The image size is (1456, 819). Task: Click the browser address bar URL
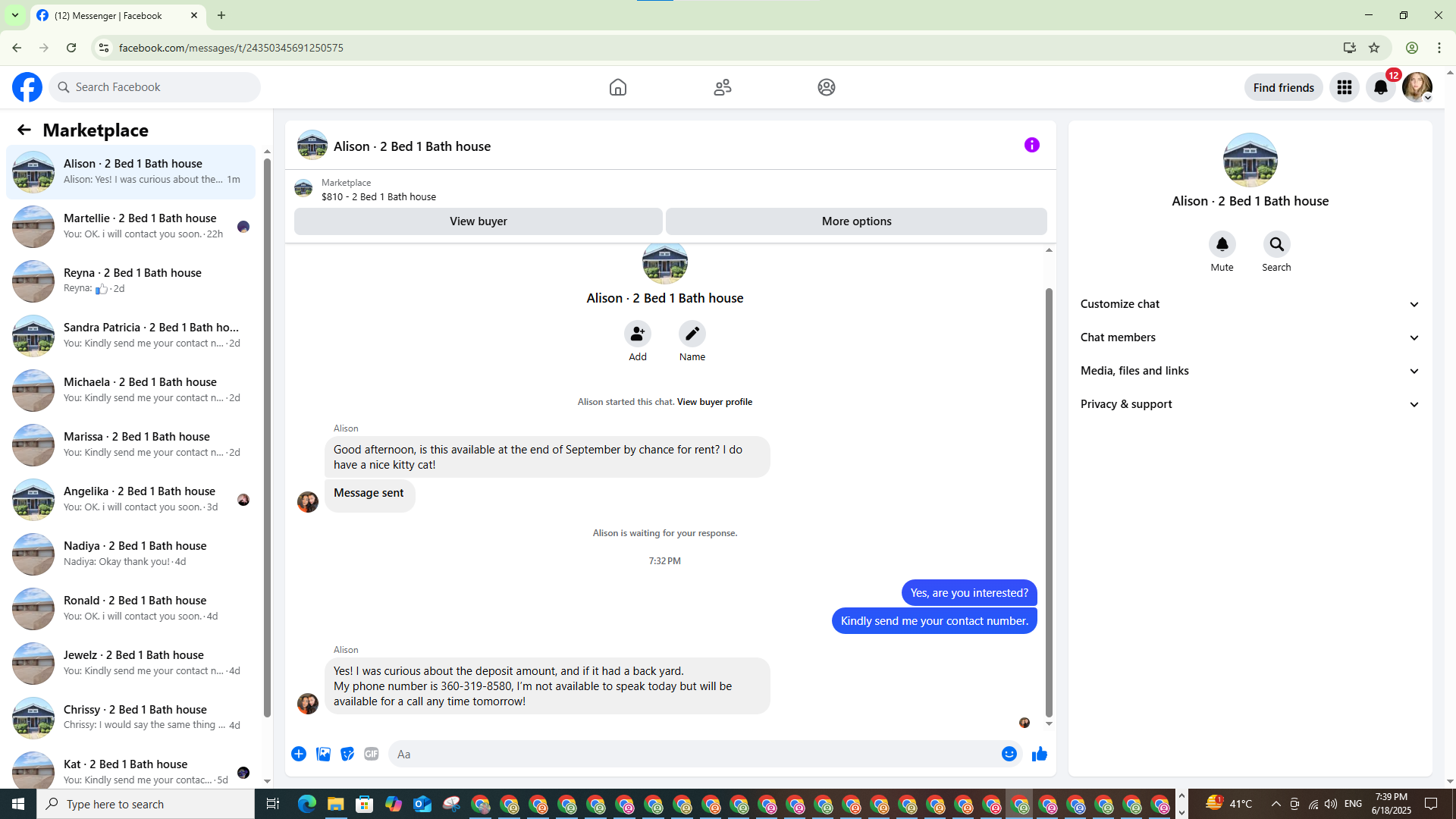[x=231, y=48]
